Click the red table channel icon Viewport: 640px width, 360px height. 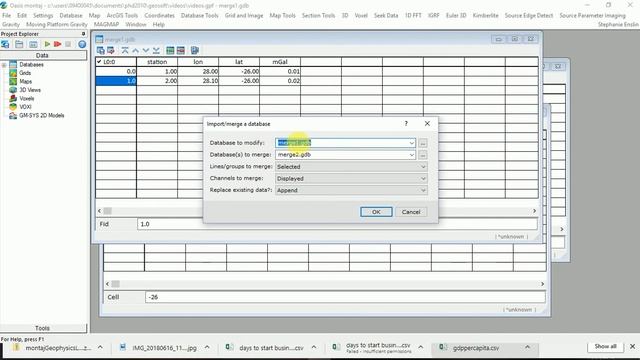(x=181, y=50)
